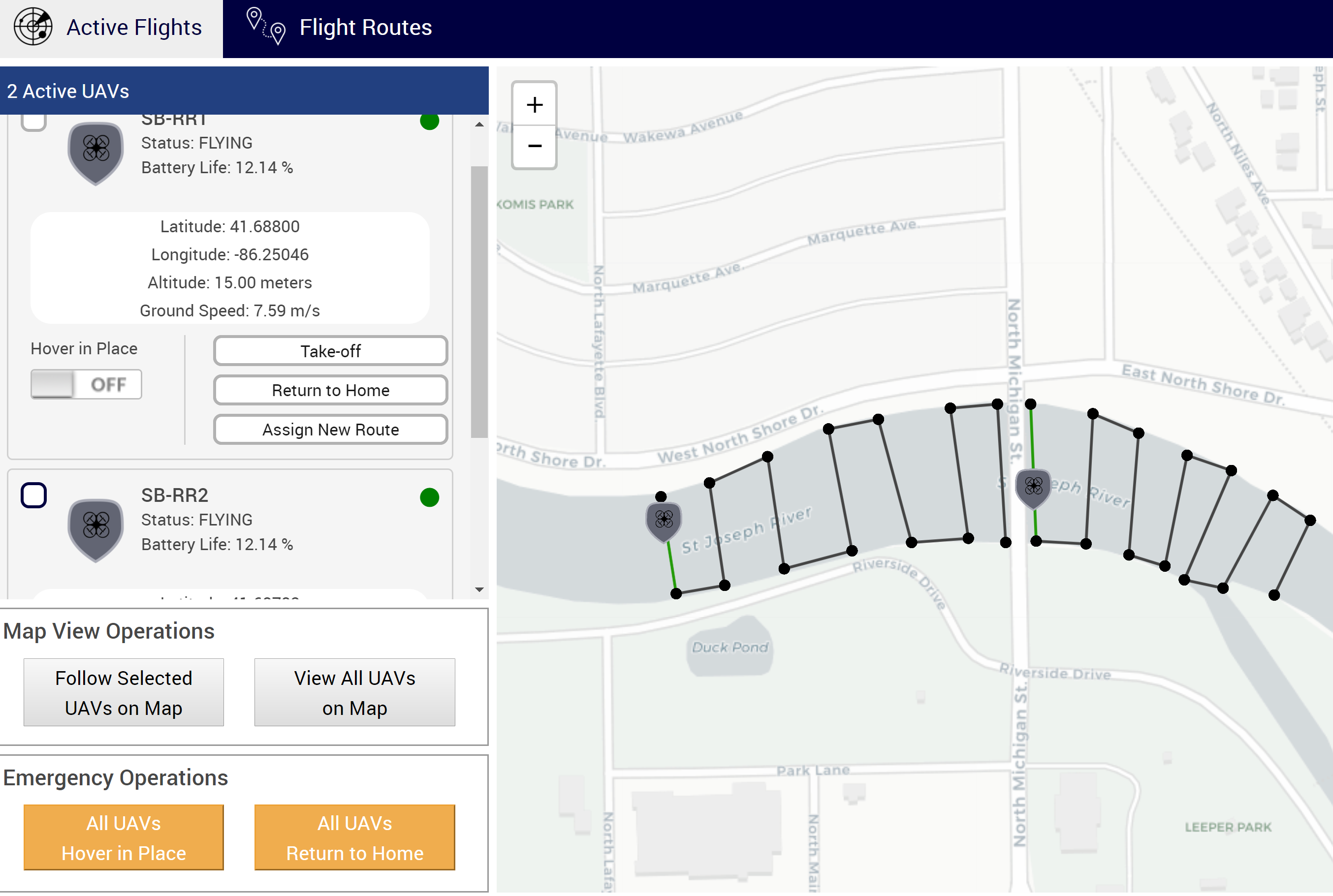Check the SB-RR2 selection checkbox

coord(34,495)
